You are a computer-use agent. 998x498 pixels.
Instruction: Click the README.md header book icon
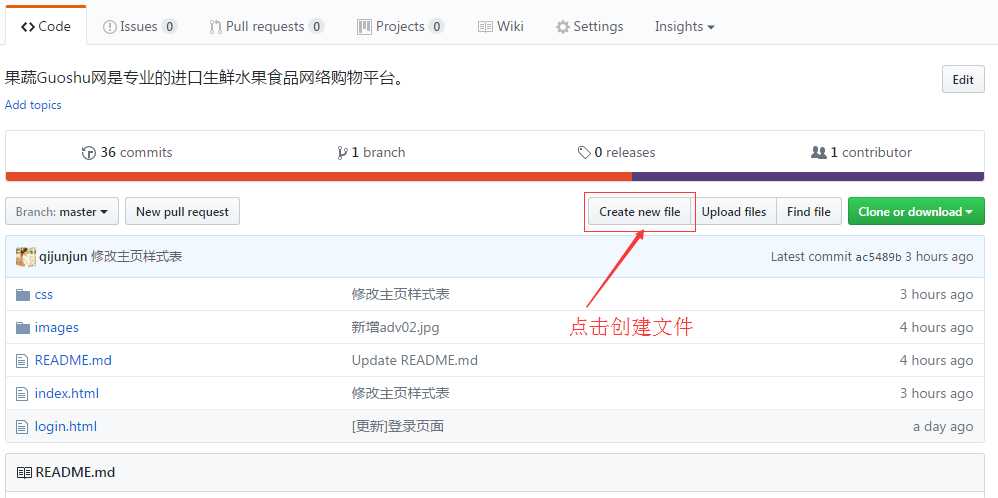point(24,473)
